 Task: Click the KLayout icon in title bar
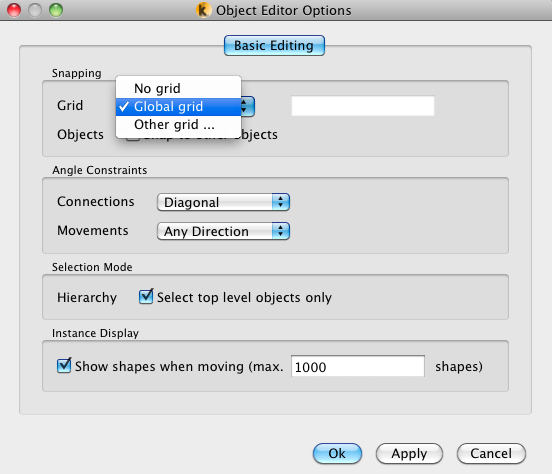[203, 10]
